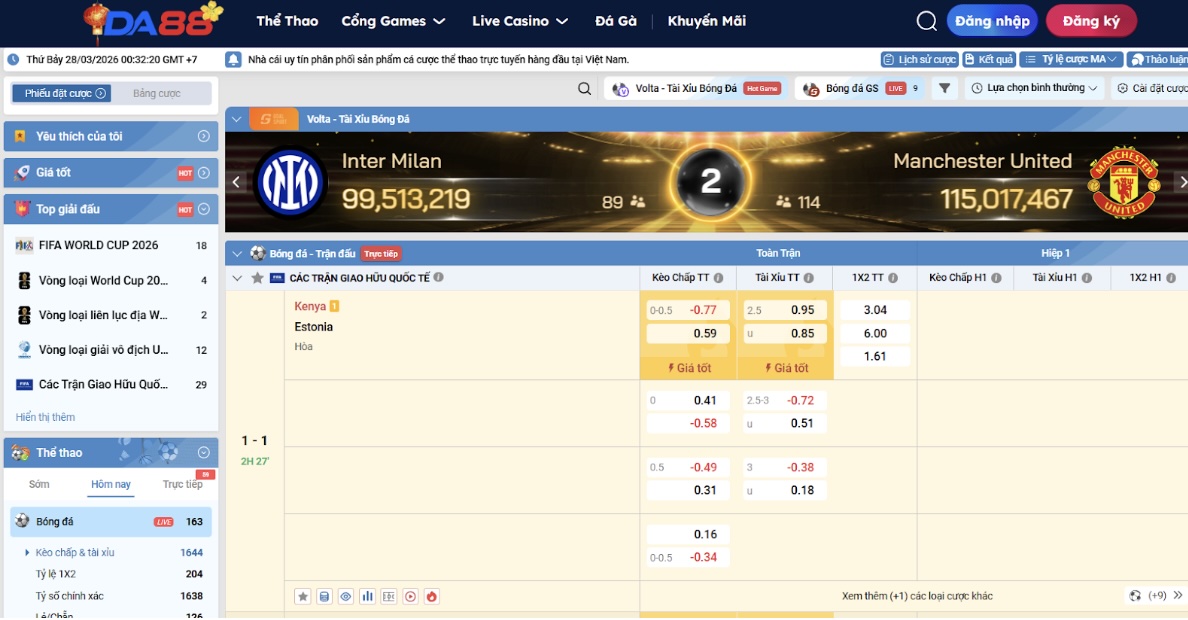Click the Đăng ký button
This screenshot has height=620, width=1188.
tap(1091, 21)
